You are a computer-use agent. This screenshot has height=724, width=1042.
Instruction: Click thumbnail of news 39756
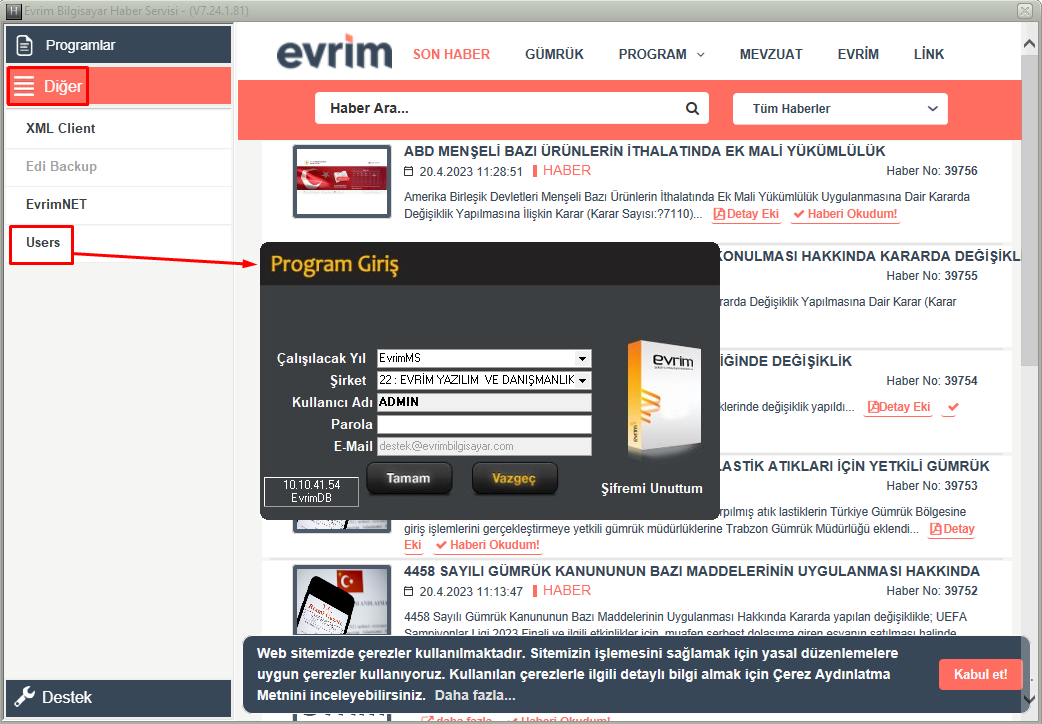click(x=342, y=181)
